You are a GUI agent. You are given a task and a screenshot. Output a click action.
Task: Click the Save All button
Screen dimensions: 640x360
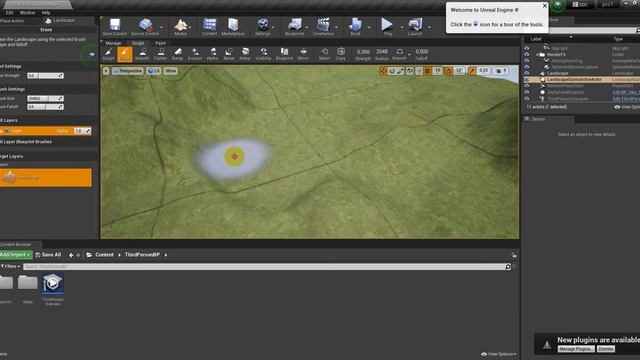click(48, 255)
